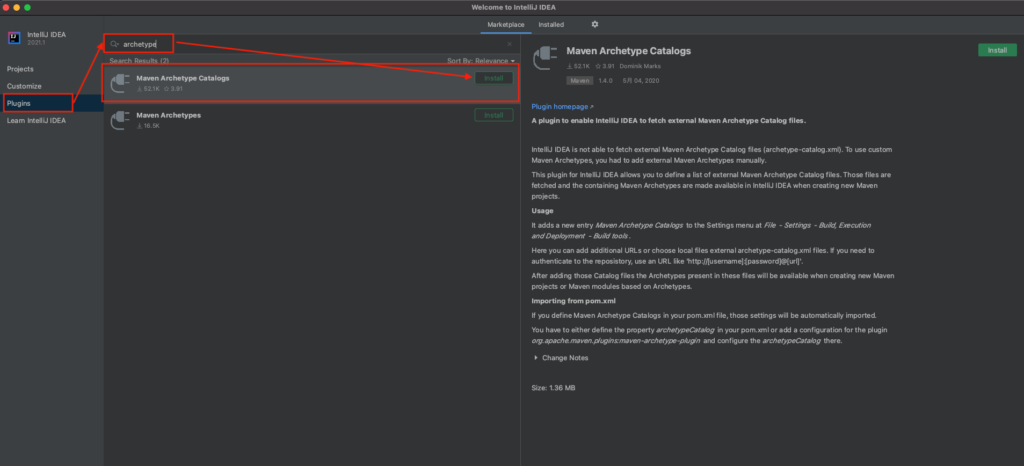
Task: Click the Search Results (2) label
Action: [x=139, y=61]
